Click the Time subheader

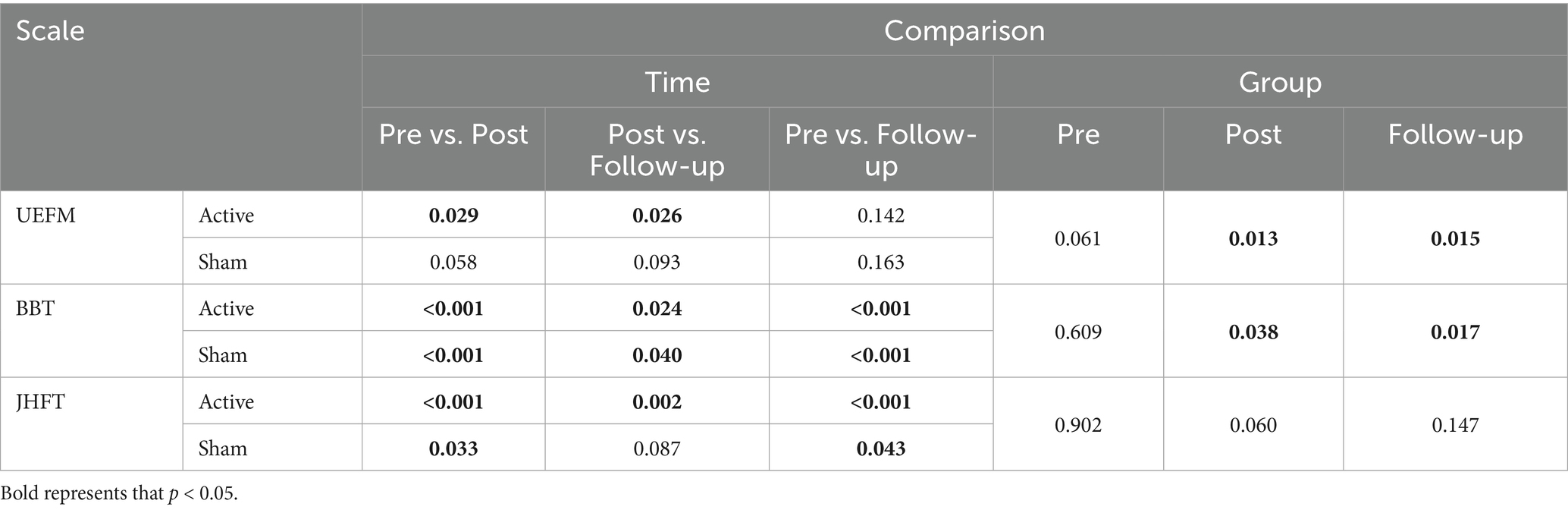click(x=677, y=82)
